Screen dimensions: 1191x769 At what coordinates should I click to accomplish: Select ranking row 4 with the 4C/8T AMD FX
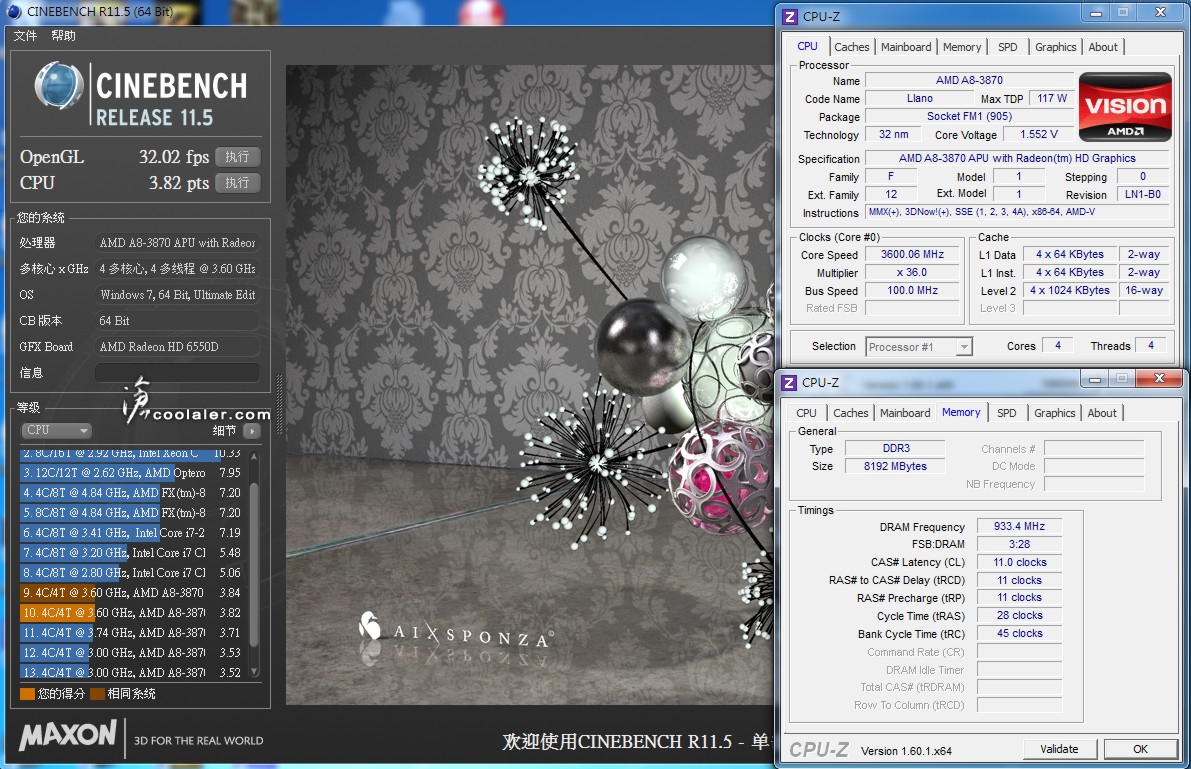click(132, 492)
